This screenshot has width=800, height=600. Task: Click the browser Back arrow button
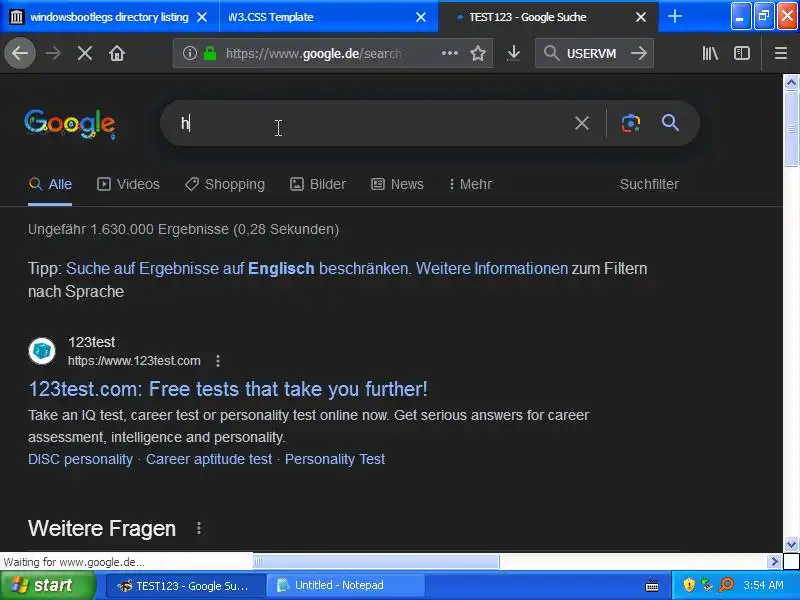tap(20, 53)
